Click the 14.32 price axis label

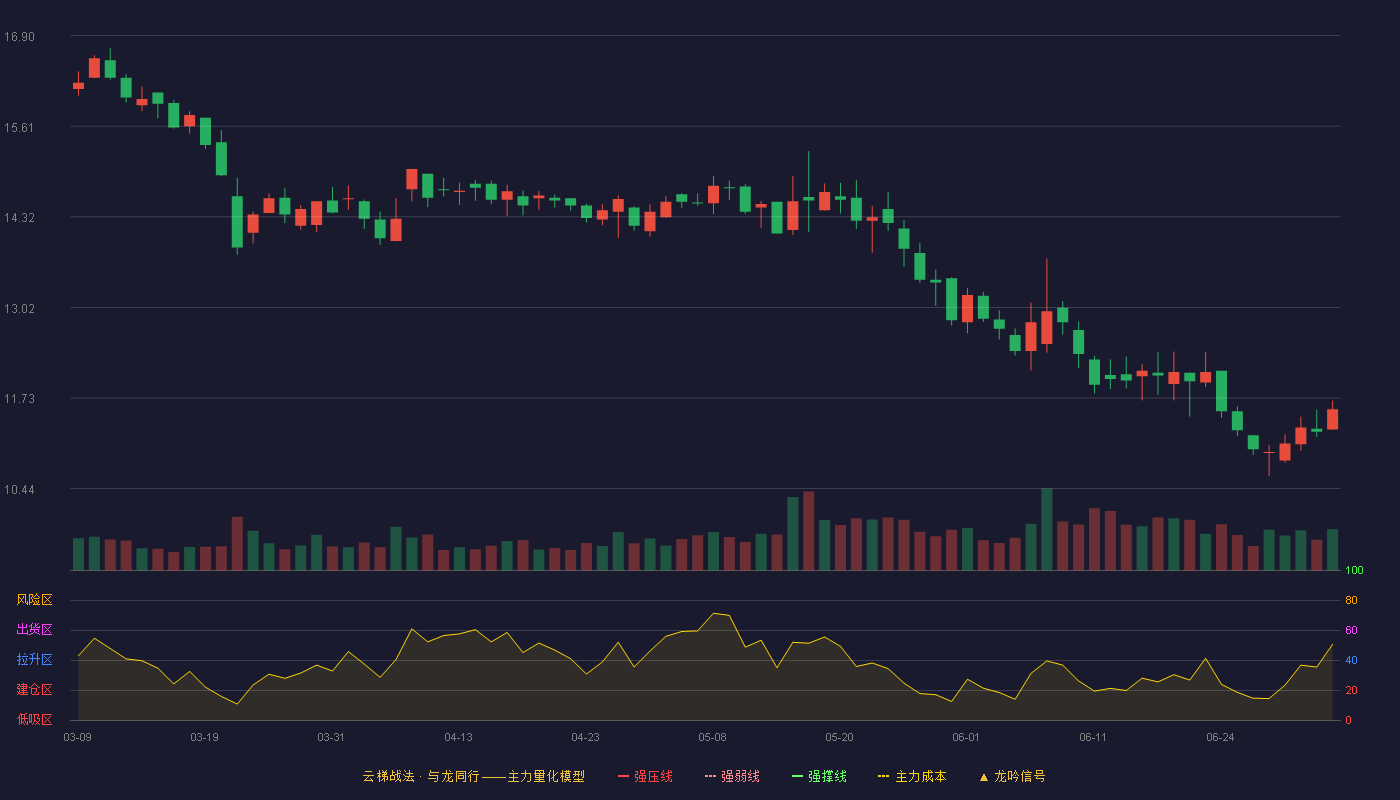pyautogui.click(x=19, y=218)
